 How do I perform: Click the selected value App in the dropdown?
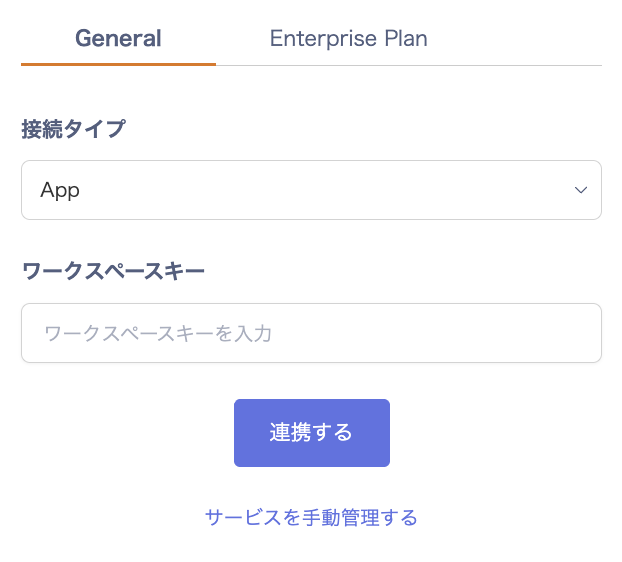pyautogui.click(x=60, y=191)
